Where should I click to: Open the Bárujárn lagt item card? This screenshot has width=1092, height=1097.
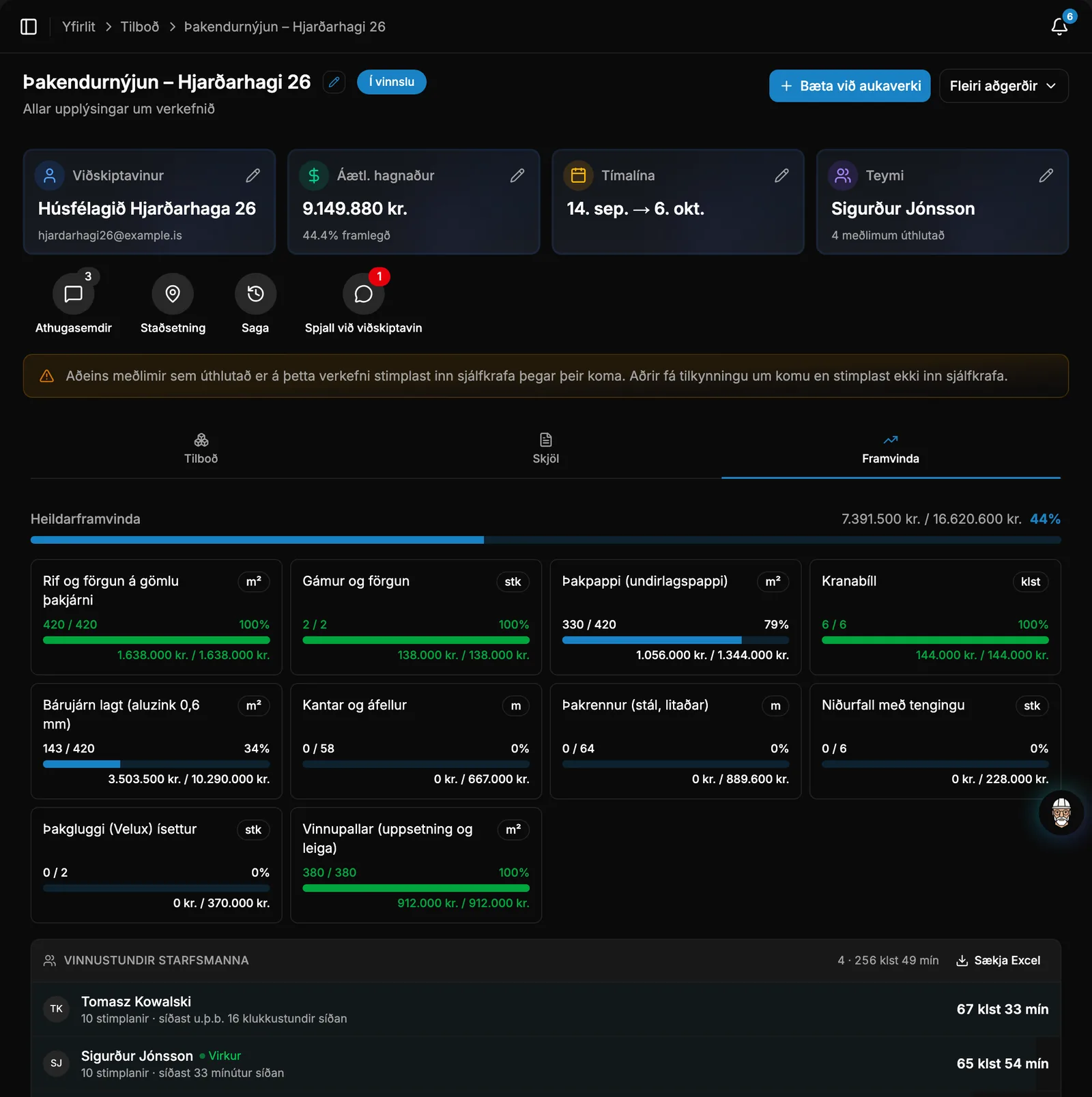click(x=156, y=741)
